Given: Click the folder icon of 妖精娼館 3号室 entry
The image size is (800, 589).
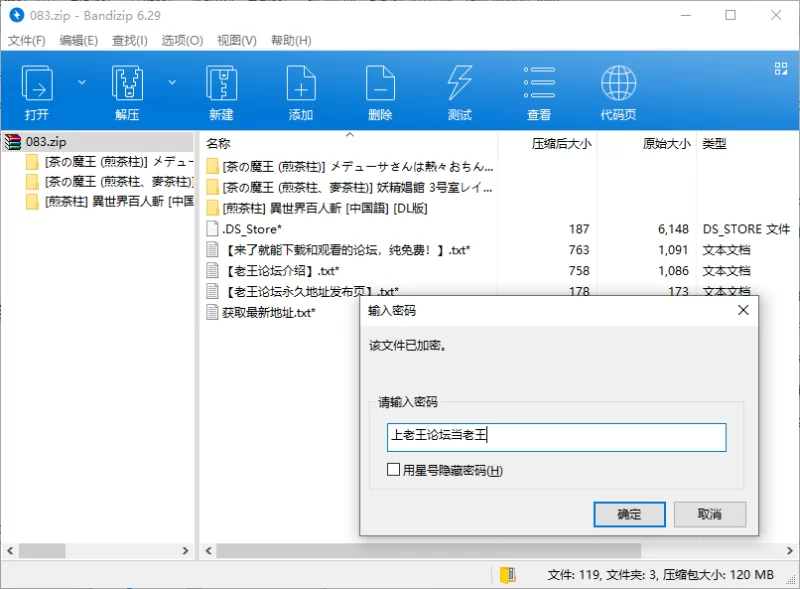Looking at the screenshot, I should pos(213,187).
